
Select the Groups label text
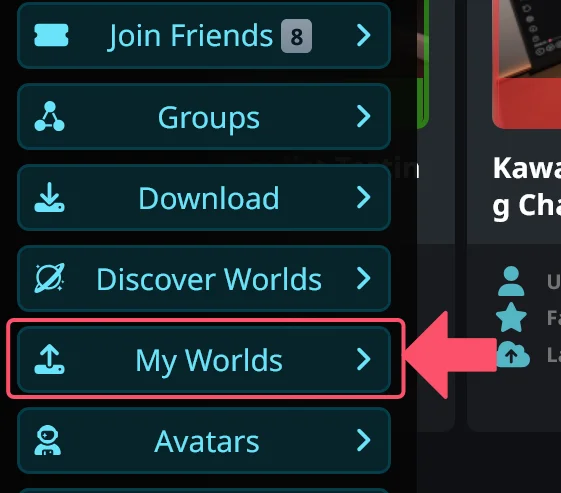click(x=209, y=118)
